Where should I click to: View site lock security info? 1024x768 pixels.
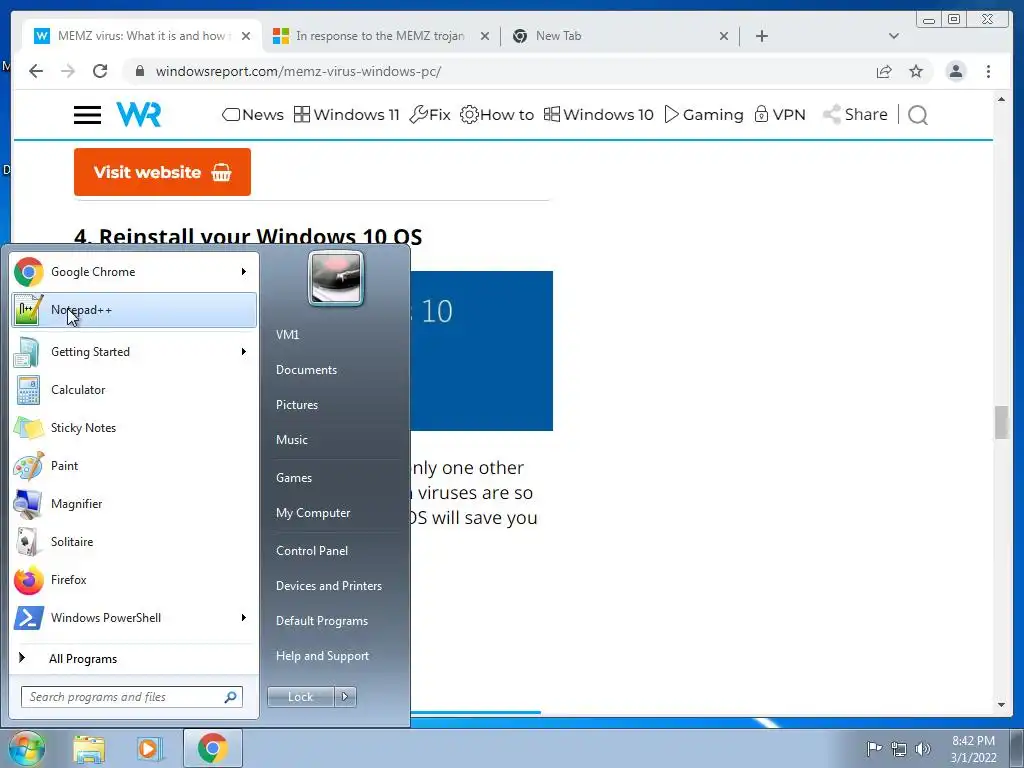139,71
